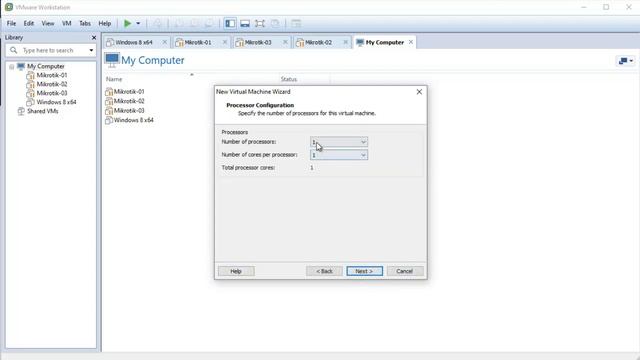Sort by the Status column header
The width and height of the screenshot is (640, 360).
click(x=289, y=79)
